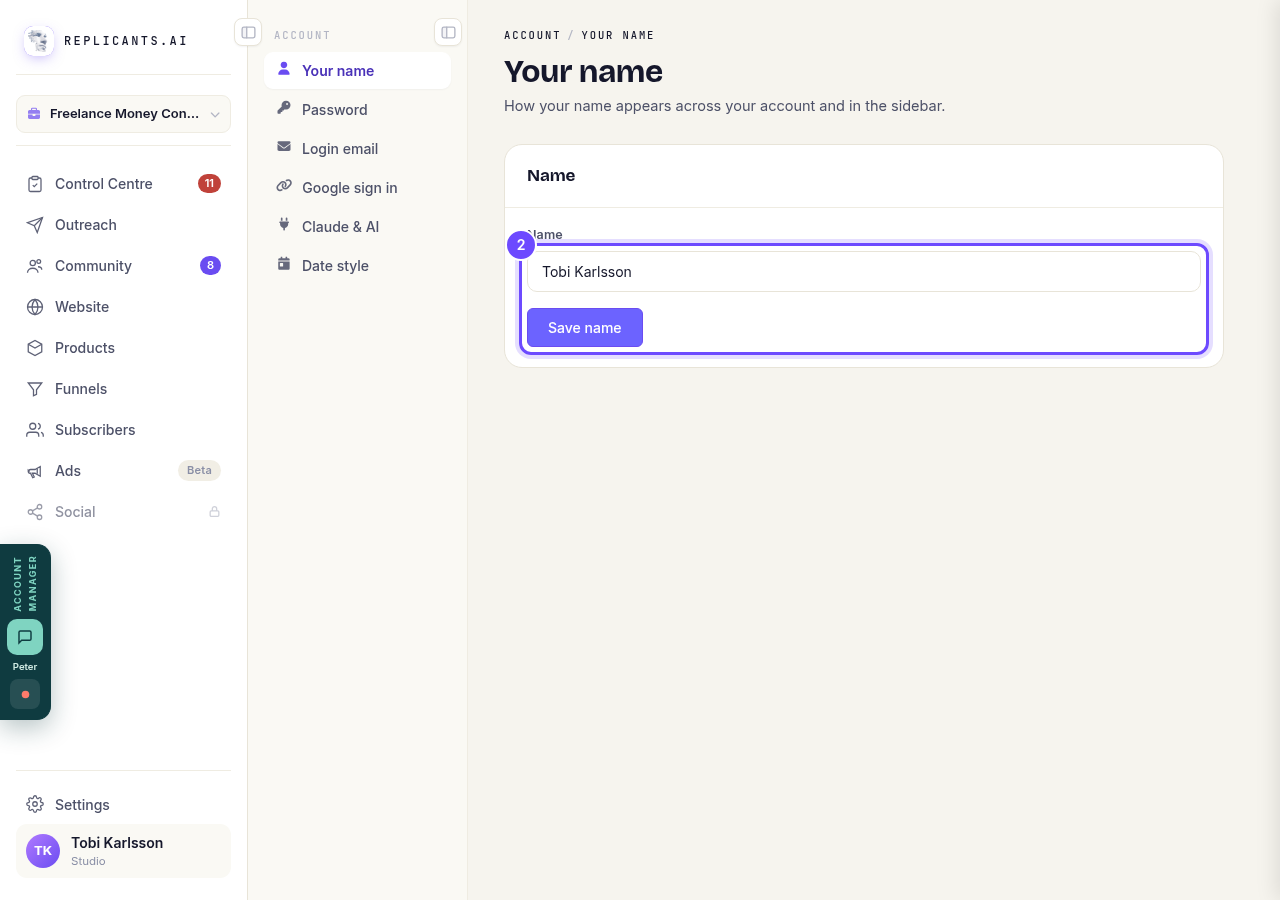Open the Freelance Money workspace dropdown
Image resolution: width=1280 pixels, height=900 pixels.
(123, 114)
